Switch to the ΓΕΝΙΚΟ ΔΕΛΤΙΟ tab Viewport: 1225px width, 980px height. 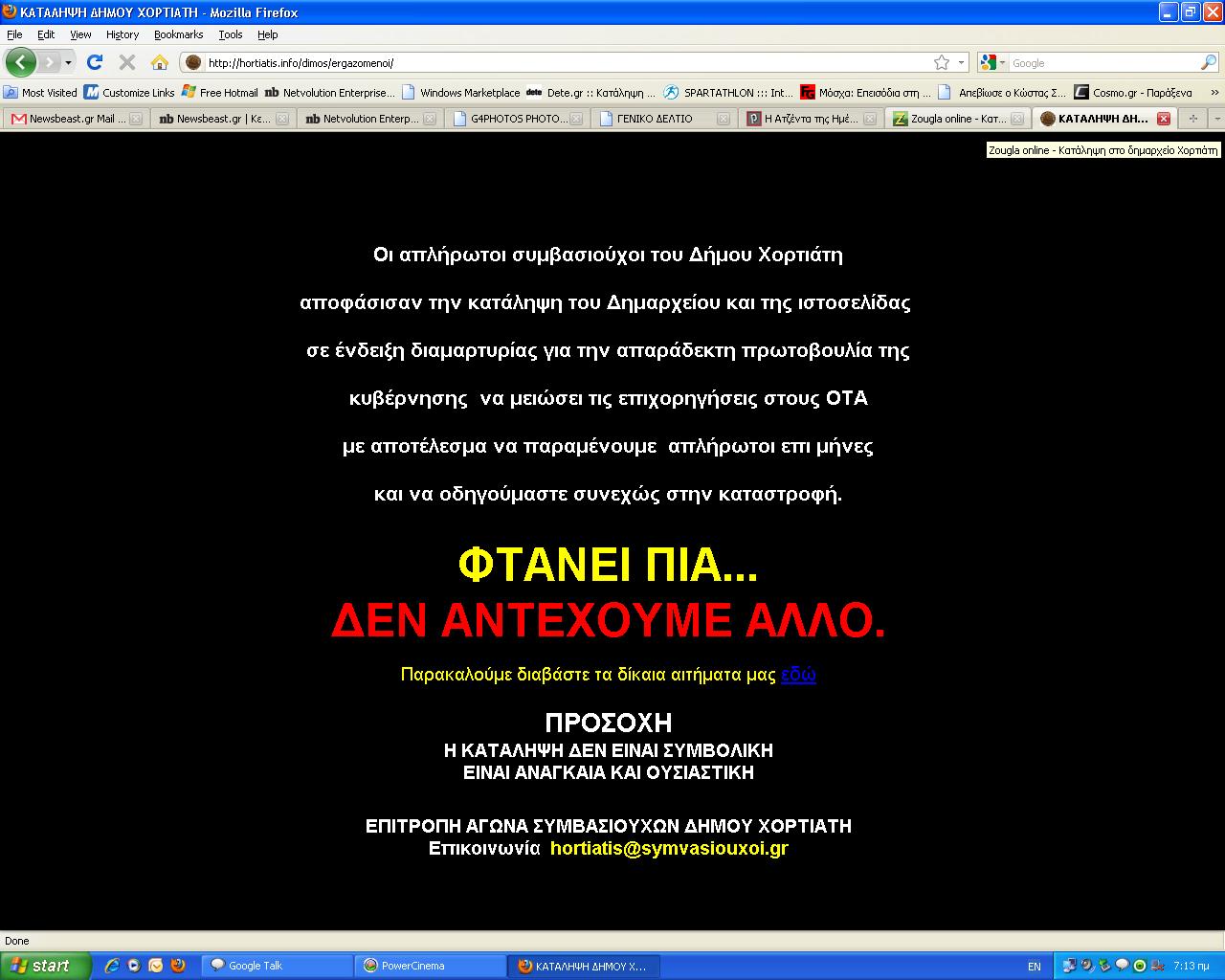coord(655,120)
